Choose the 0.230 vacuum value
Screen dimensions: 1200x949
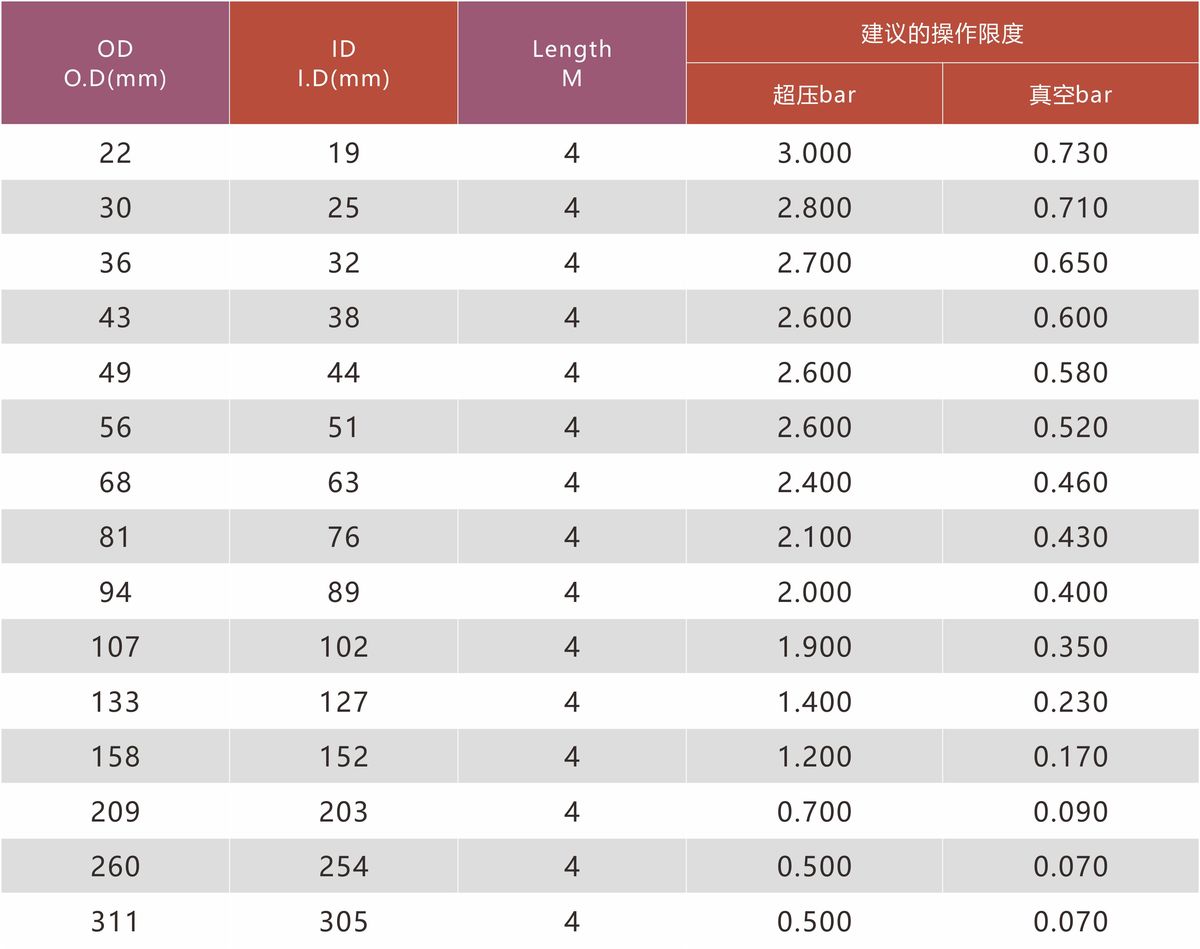1071,702
